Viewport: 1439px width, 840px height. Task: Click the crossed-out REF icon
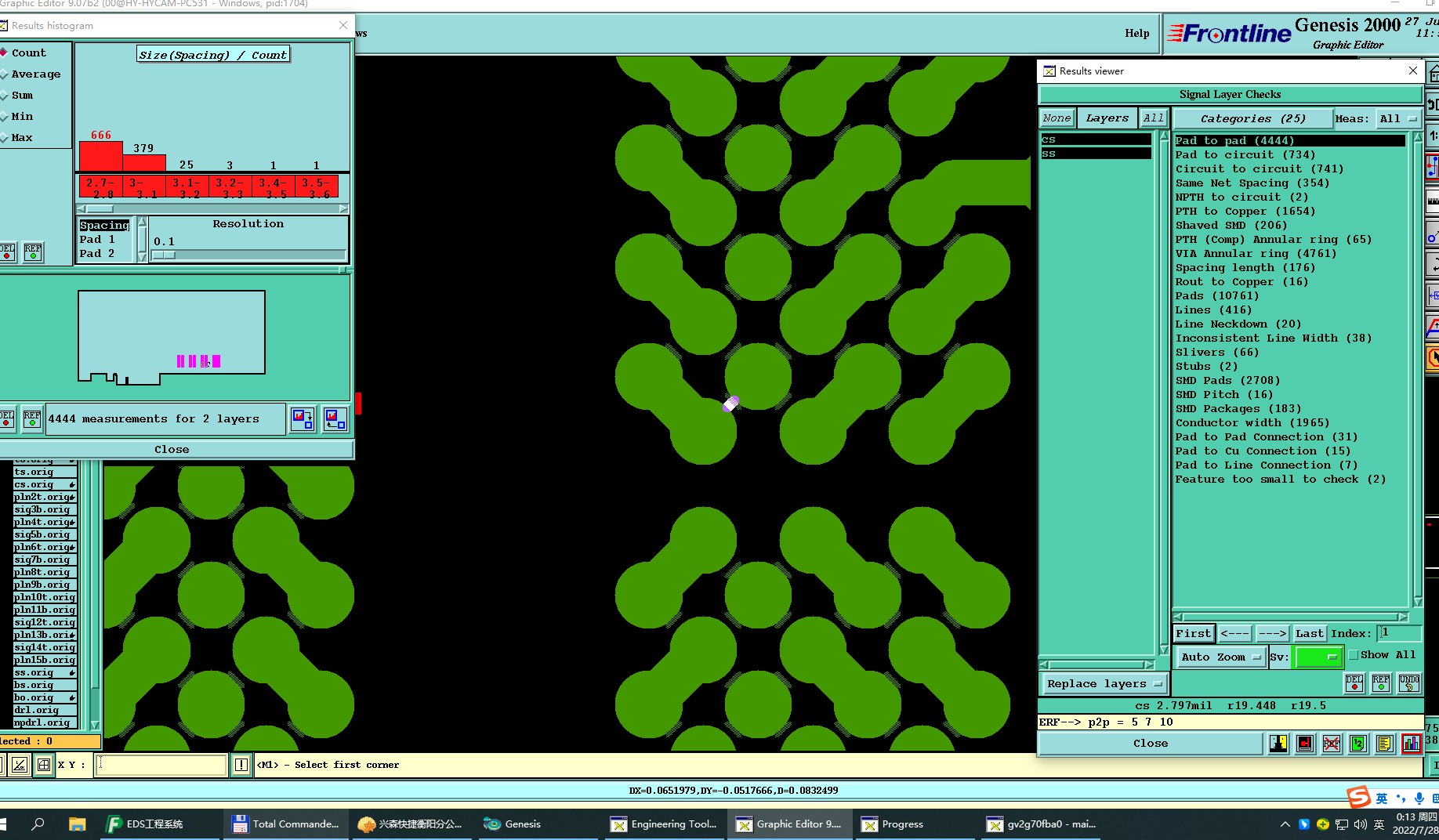pos(1331,744)
